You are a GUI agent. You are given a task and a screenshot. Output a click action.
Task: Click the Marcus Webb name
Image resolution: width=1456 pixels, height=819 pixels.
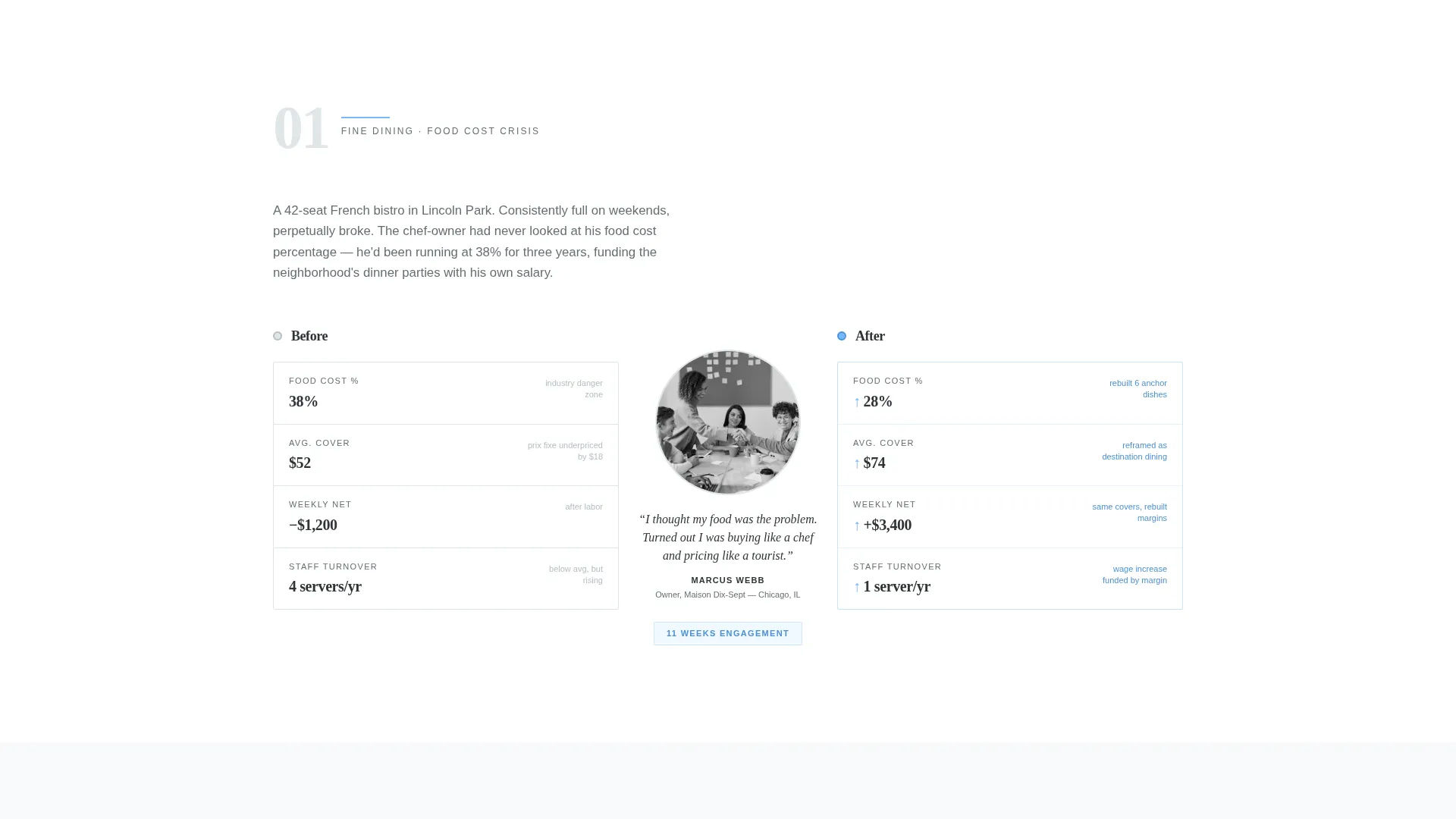pyautogui.click(x=727, y=580)
